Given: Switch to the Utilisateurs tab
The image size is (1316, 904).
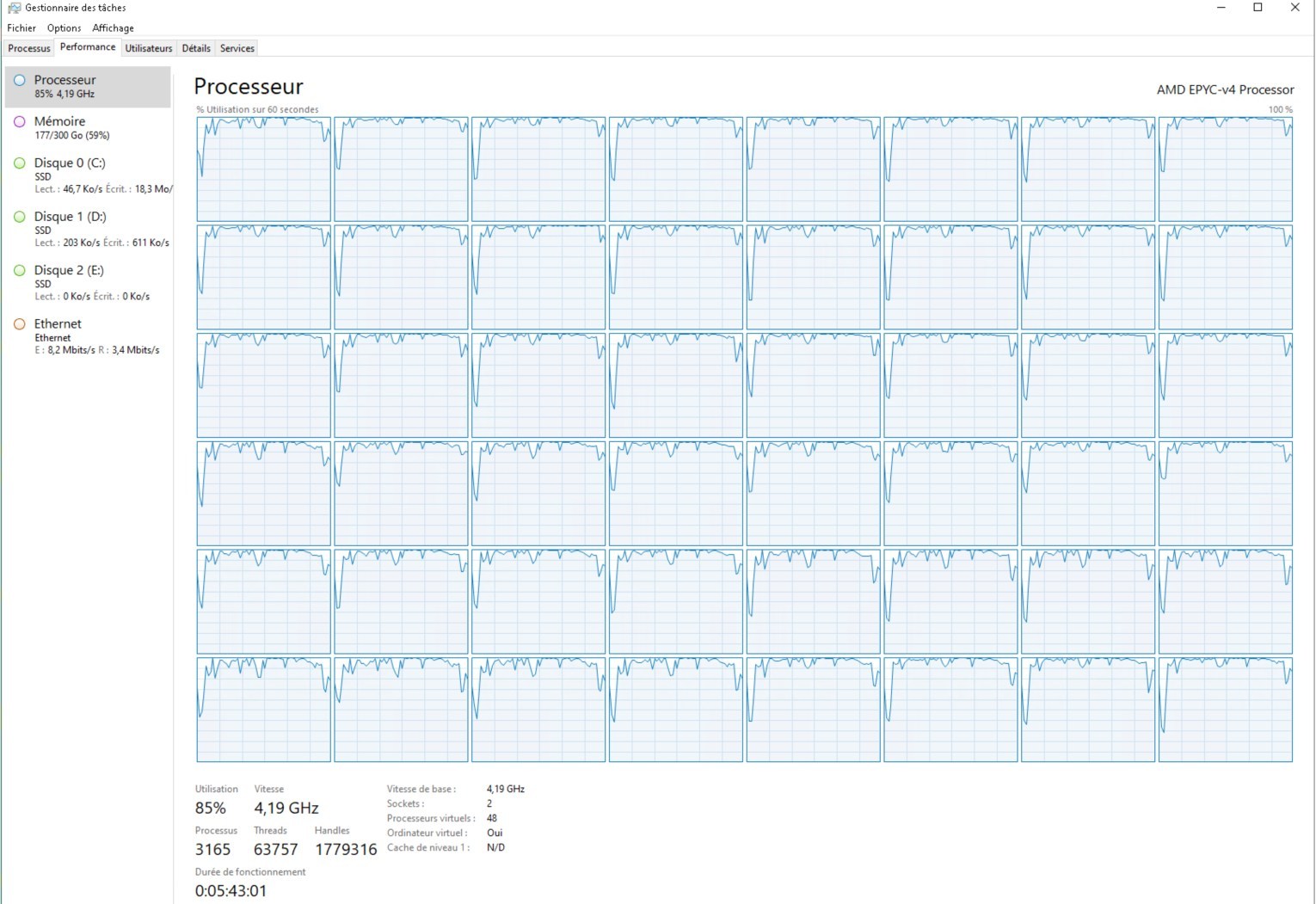Looking at the screenshot, I should point(149,48).
